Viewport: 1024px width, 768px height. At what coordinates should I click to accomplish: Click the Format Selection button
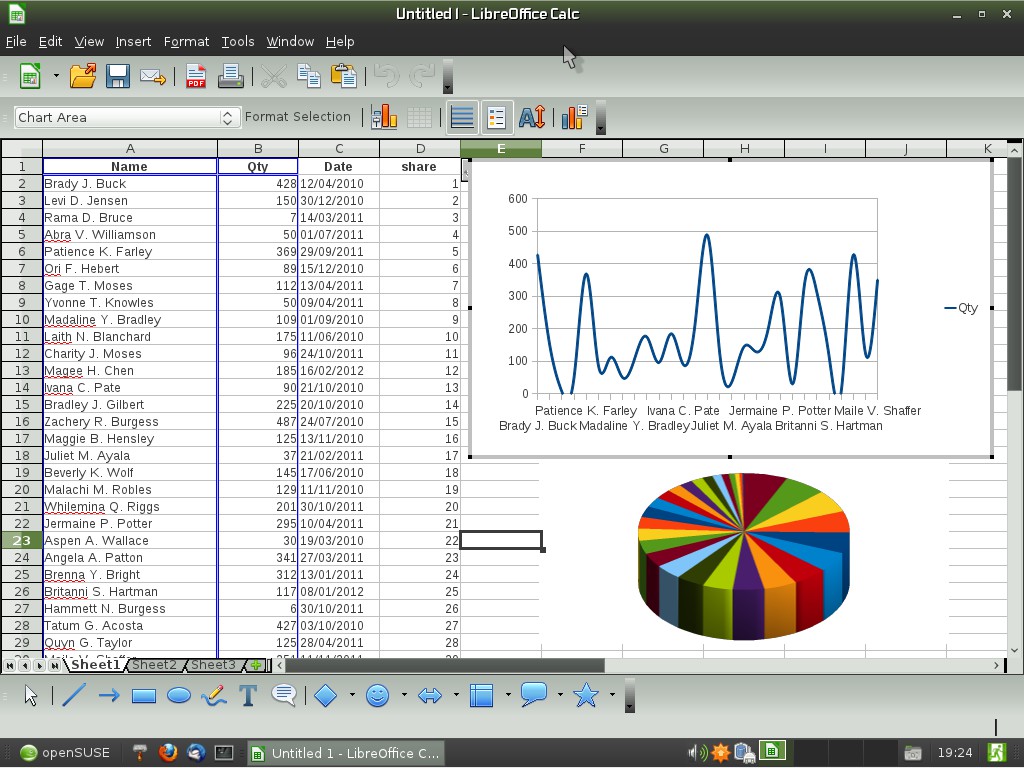299,117
